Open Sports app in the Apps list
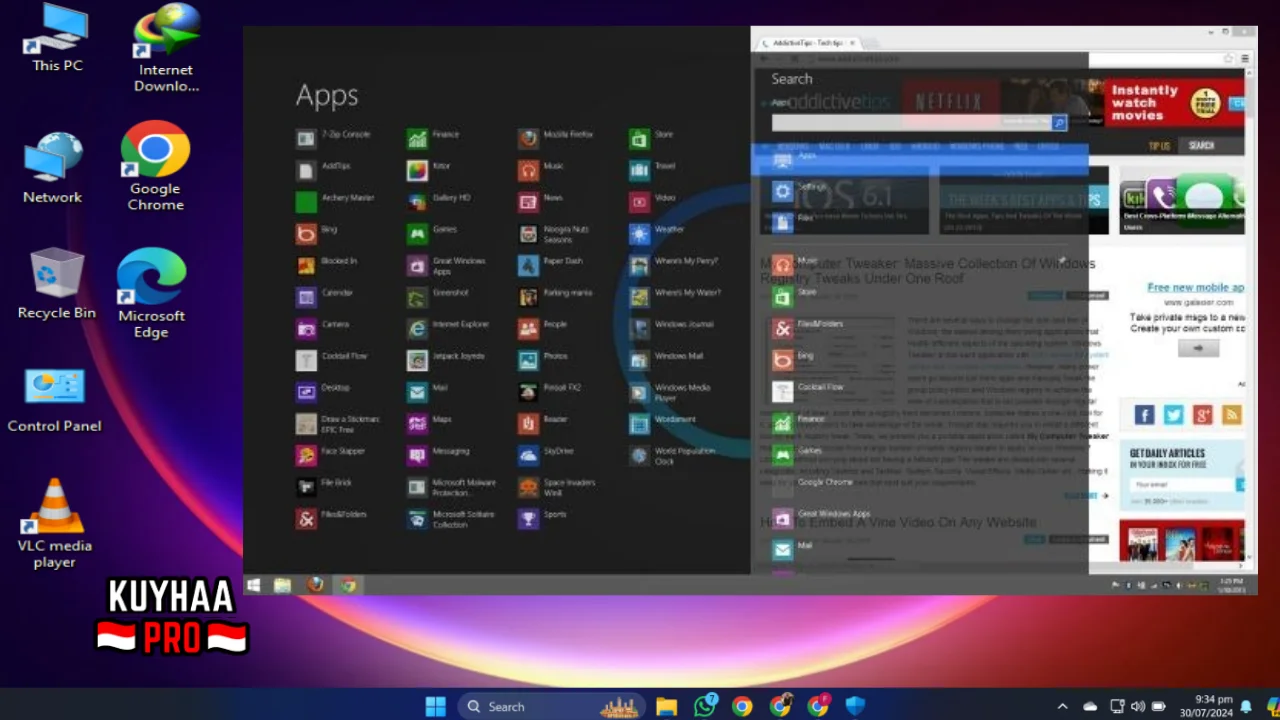 click(543, 516)
